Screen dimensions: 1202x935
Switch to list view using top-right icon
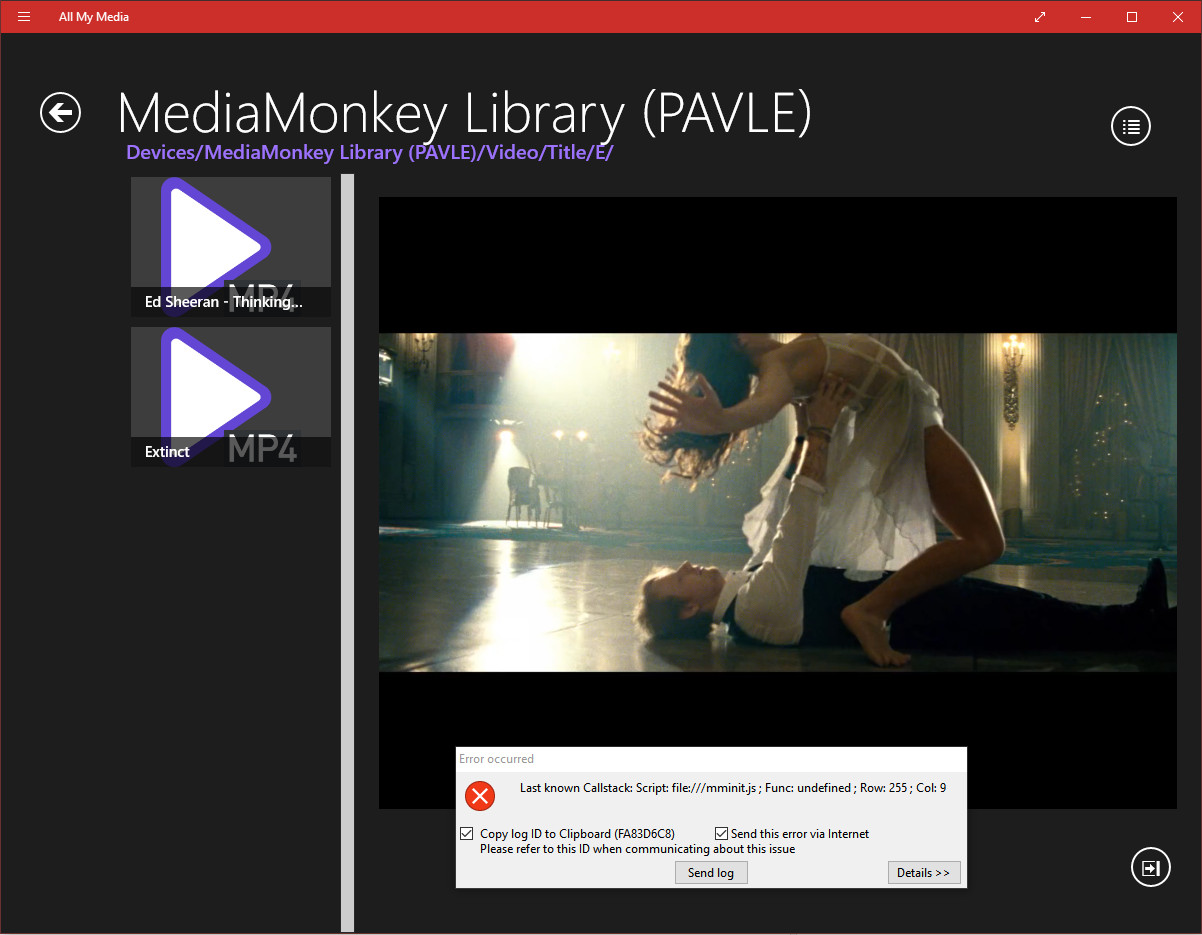tap(1131, 127)
